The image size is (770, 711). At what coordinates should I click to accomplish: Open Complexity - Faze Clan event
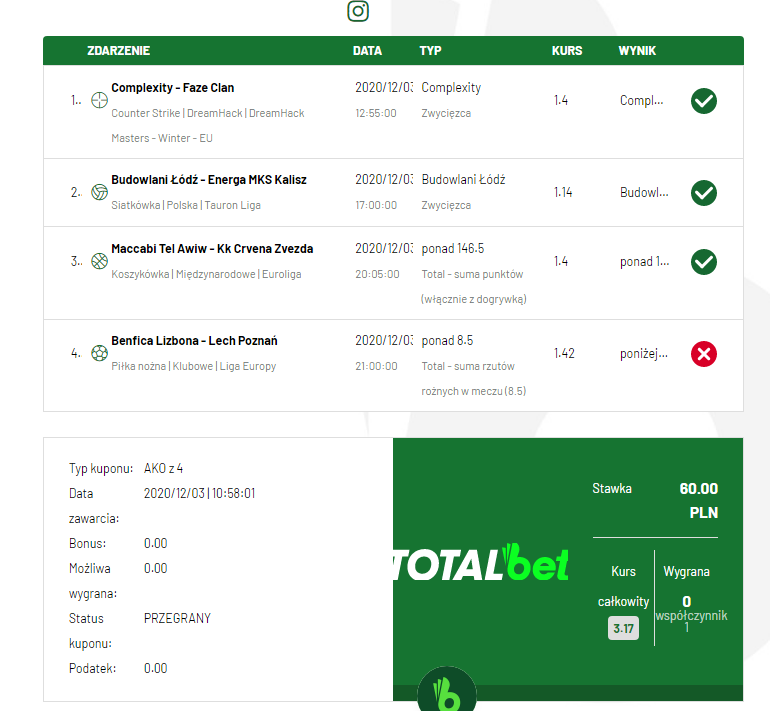tap(172, 88)
